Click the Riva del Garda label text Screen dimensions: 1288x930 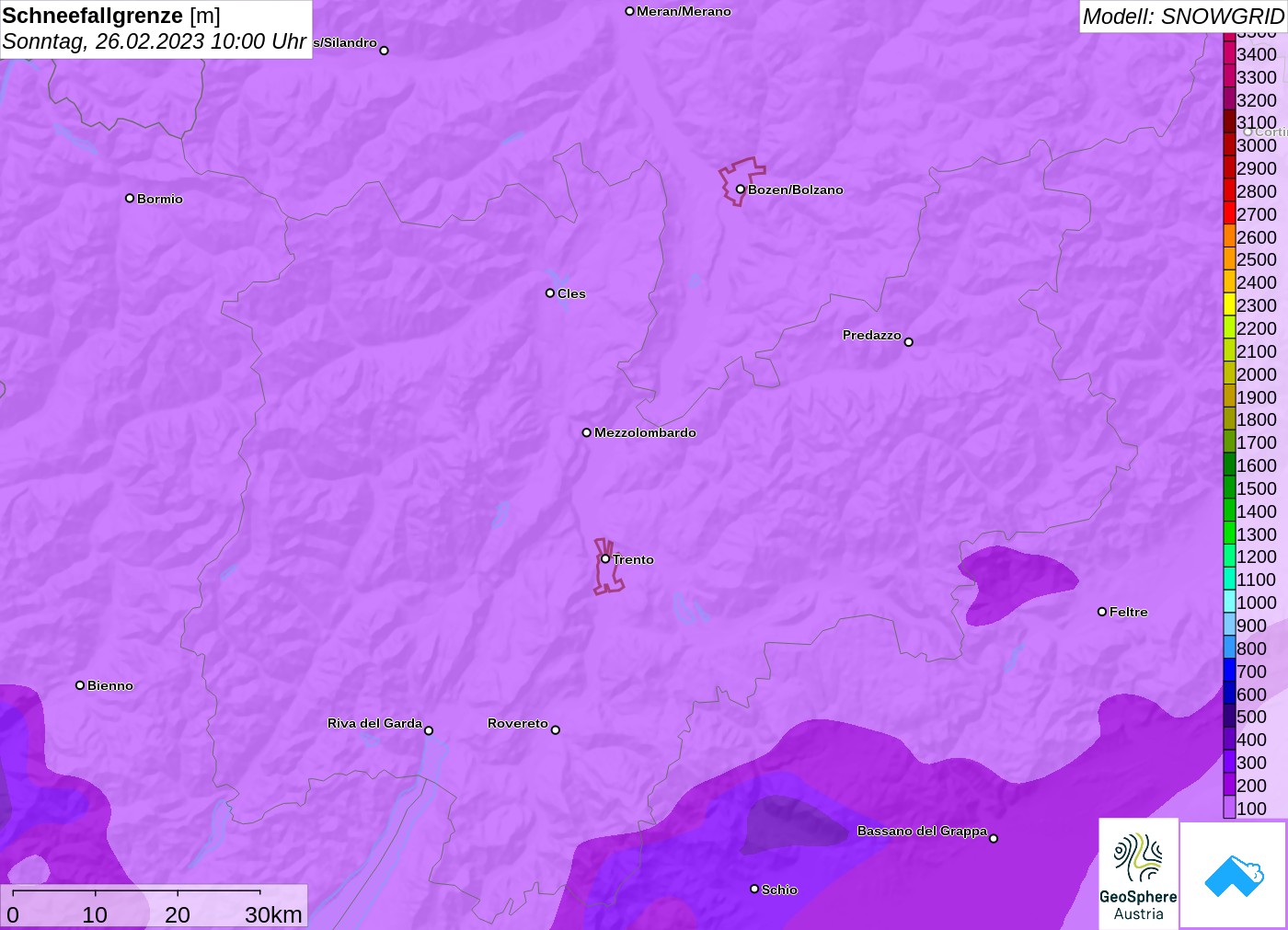pyautogui.click(x=374, y=723)
